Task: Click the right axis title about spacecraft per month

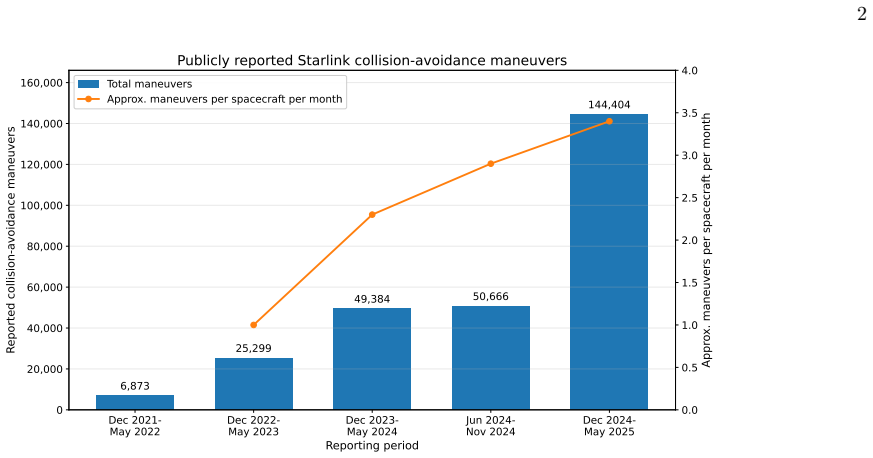Action: pos(706,240)
